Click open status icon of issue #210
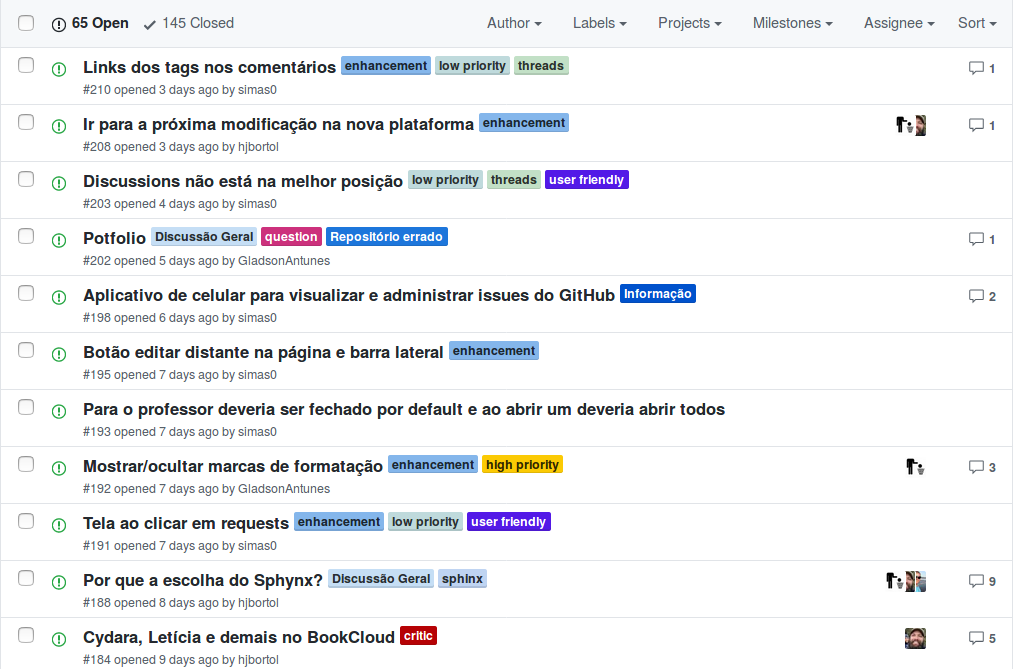This screenshot has width=1014, height=669. 59,69
